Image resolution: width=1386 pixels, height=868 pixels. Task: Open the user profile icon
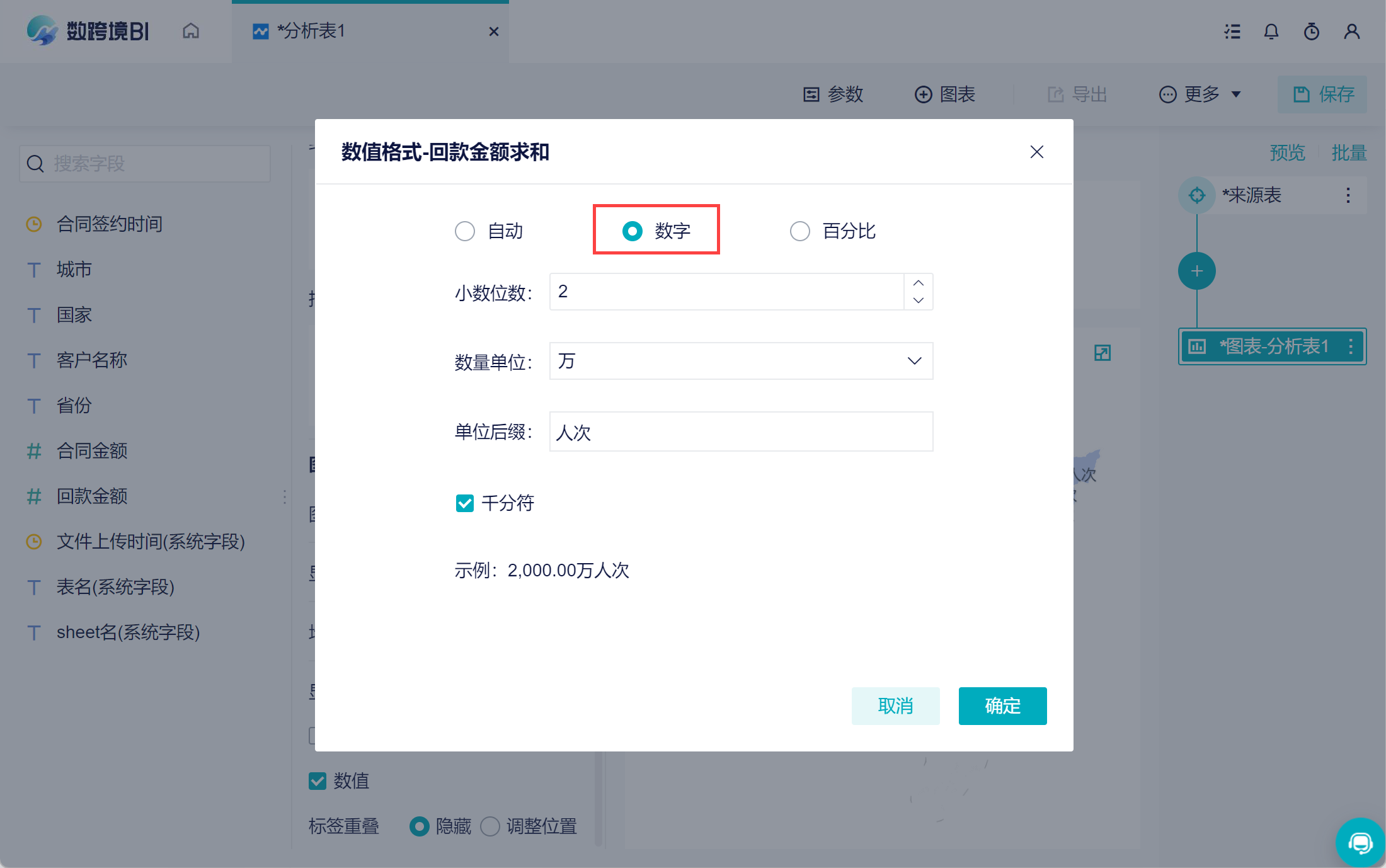click(1352, 31)
